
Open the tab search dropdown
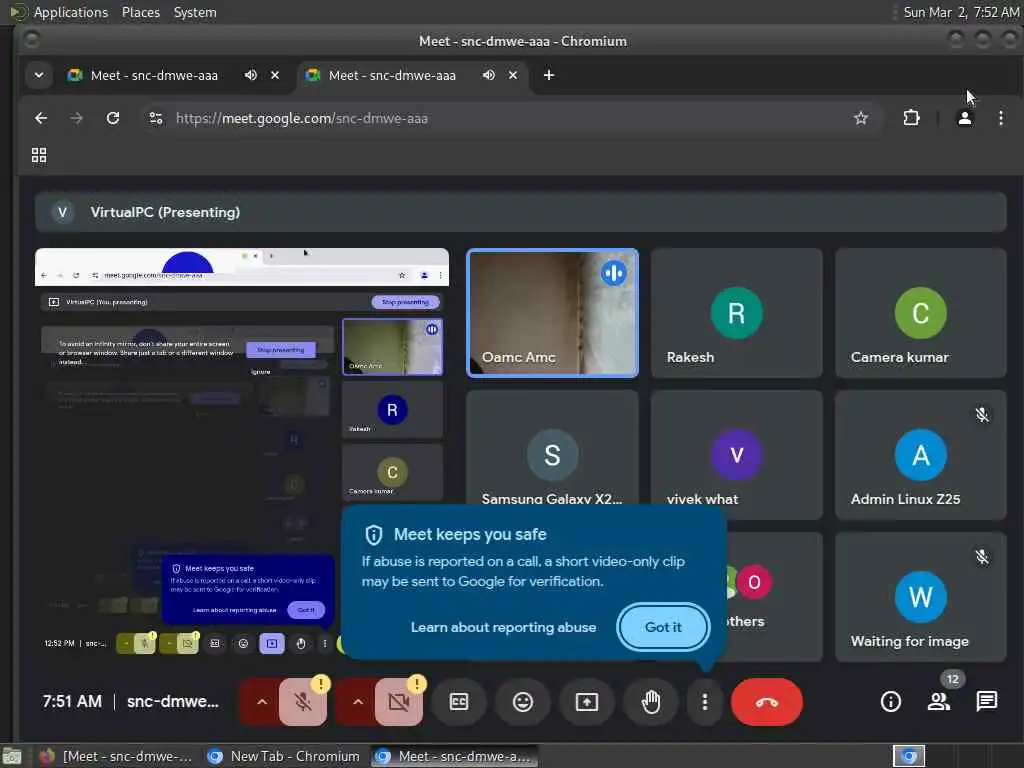(x=39, y=75)
